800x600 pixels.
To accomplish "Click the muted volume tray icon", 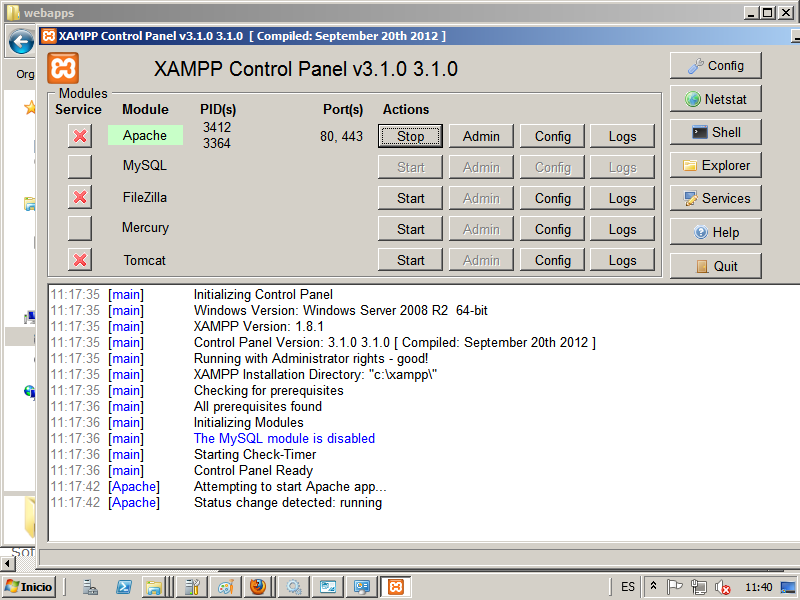I will point(722,588).
